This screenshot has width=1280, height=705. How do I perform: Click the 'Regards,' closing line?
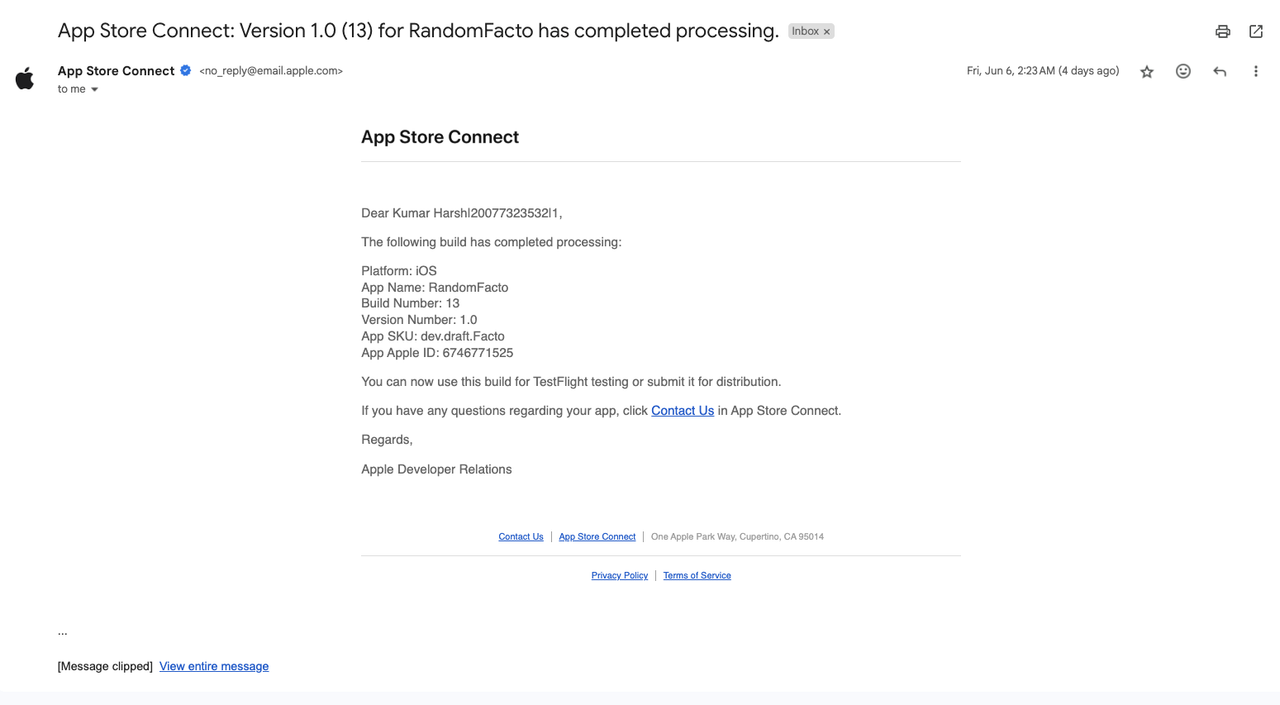[x=387, y=440]
